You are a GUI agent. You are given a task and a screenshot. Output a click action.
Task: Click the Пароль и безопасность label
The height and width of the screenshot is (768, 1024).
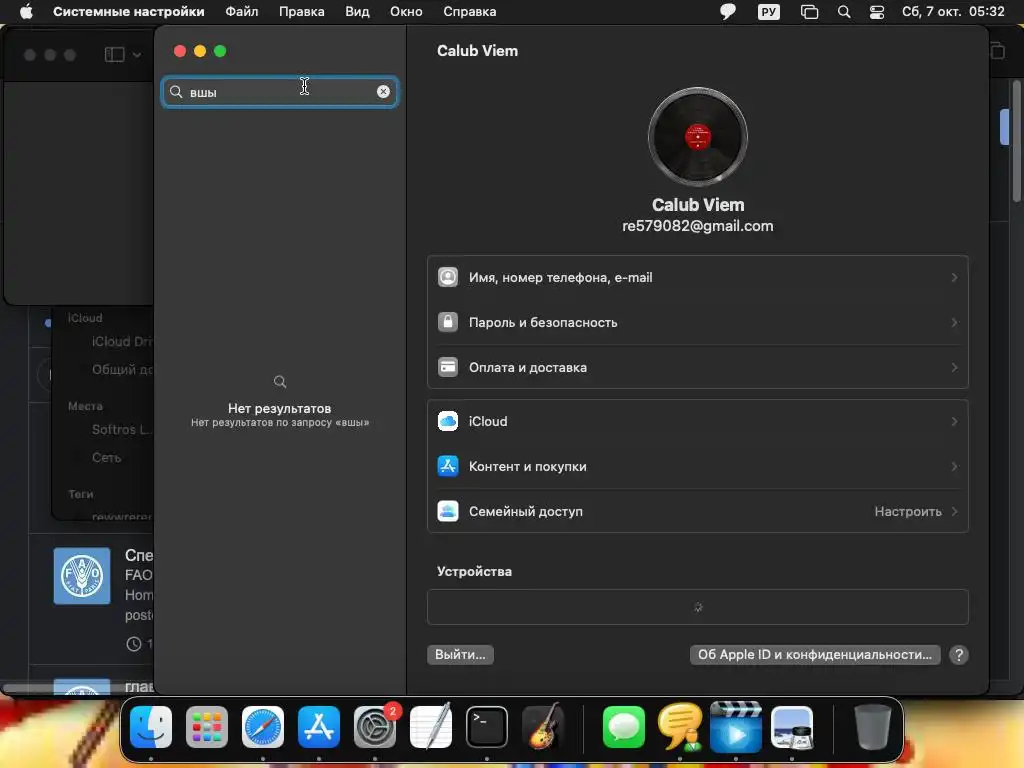pyautogui.click(x=543, y=323)
